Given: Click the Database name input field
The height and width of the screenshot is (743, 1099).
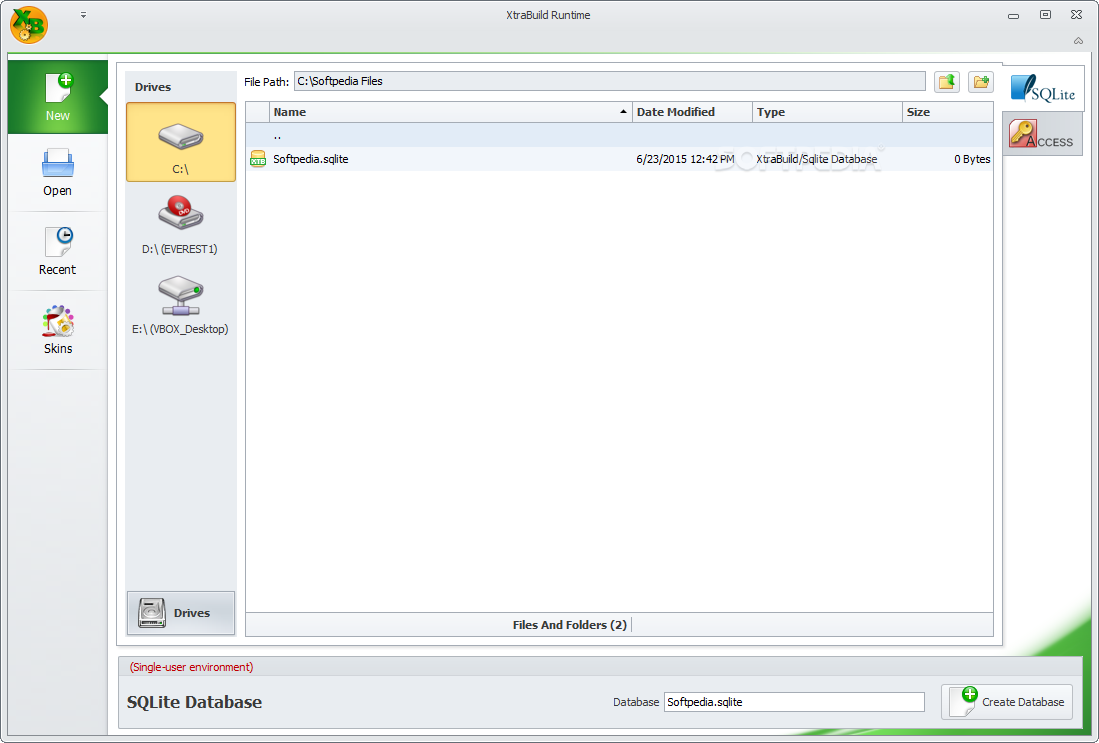Looking at the screenshot, I should pos(794,702).
